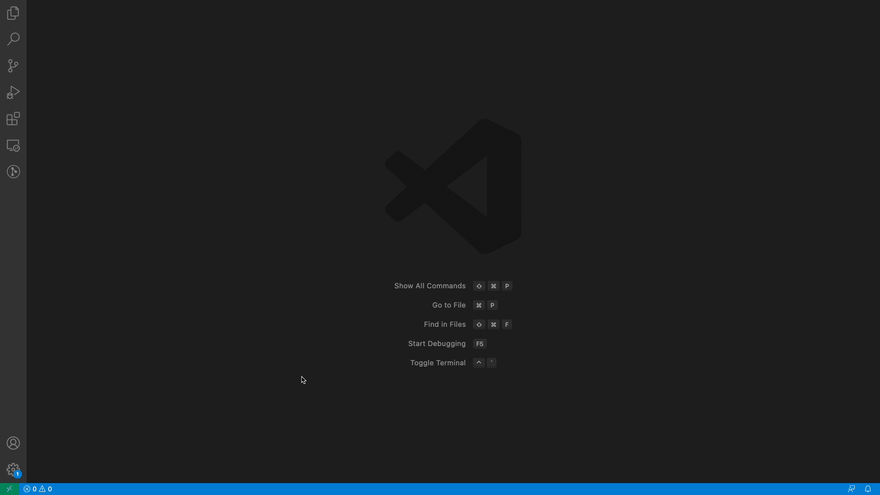
Task: Click the "Go to File" label
Action: pyautogui.click(x=449, y=305)
